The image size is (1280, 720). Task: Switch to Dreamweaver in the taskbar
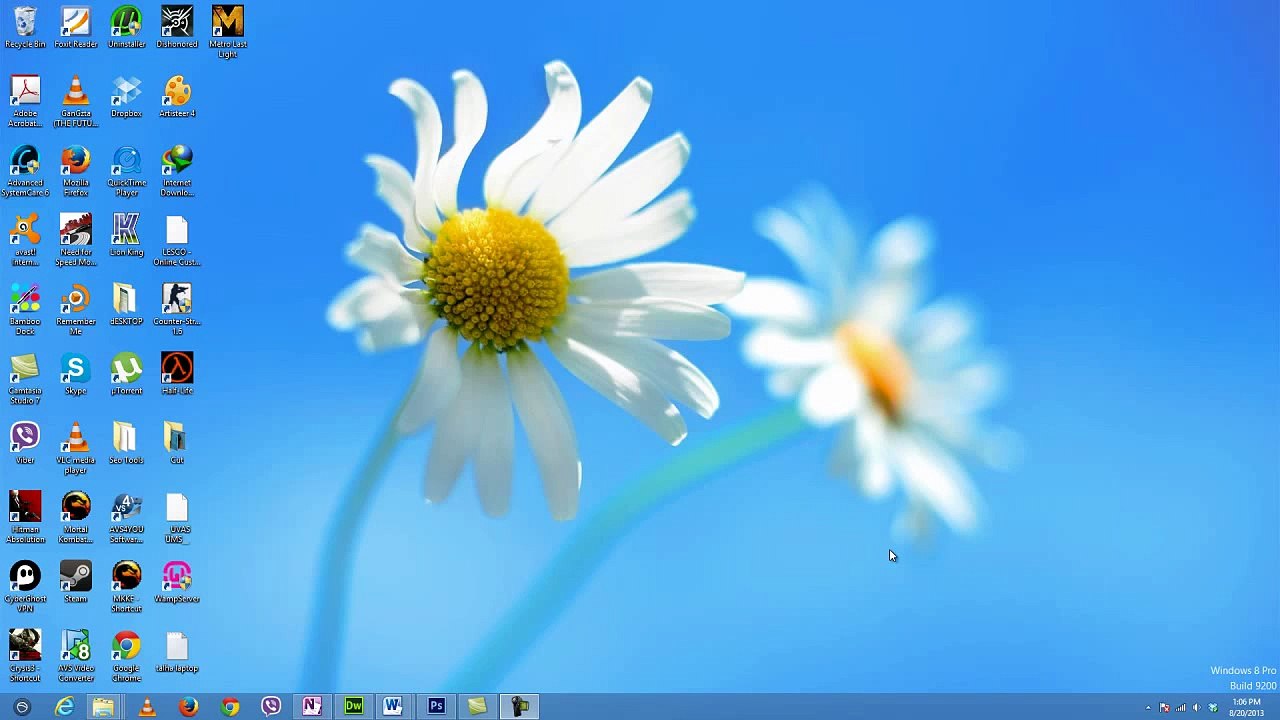click(x=354, y=707)
